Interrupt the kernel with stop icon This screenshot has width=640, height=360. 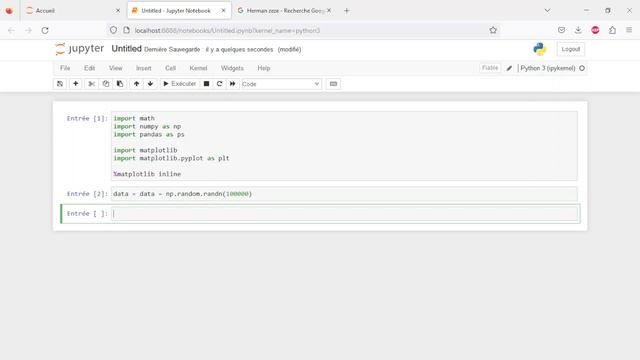[x=207, y=84]
